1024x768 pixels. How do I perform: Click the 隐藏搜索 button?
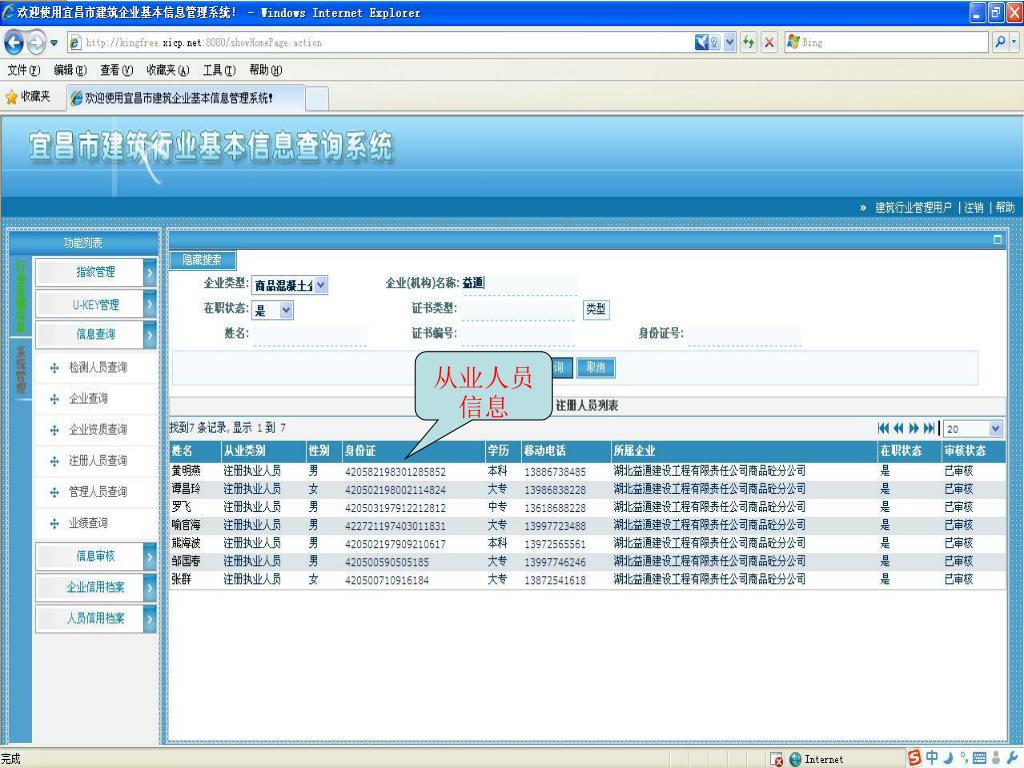(x=202, y=260)
